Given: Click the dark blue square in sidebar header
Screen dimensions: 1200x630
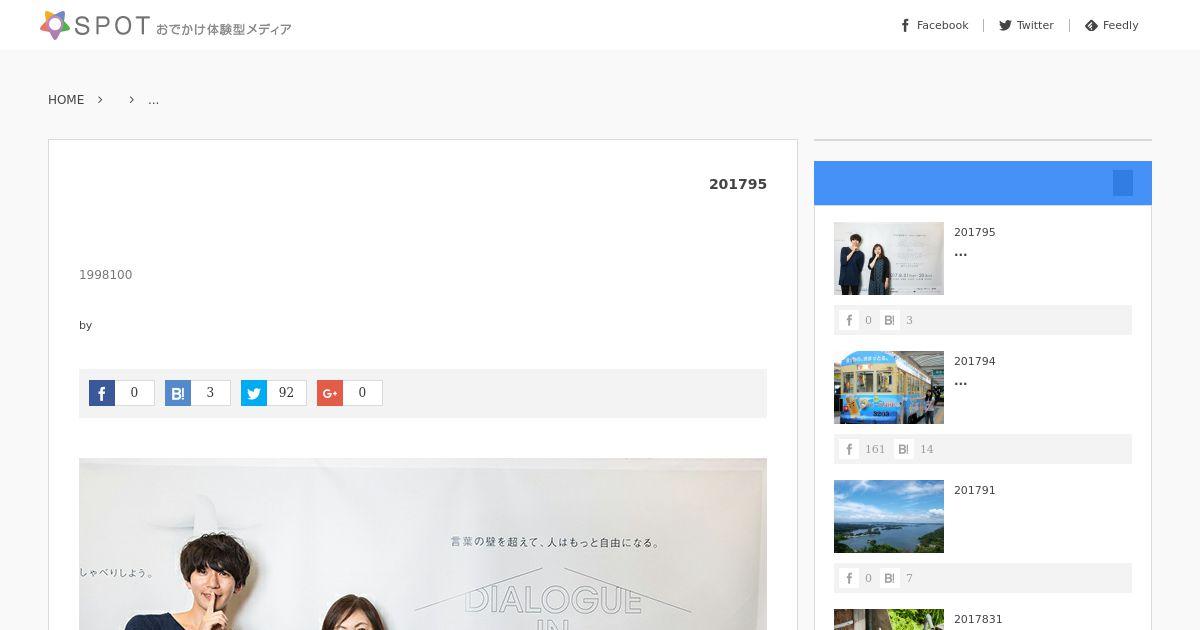Looking at the screenshot, I should (x=1123, y=183).
